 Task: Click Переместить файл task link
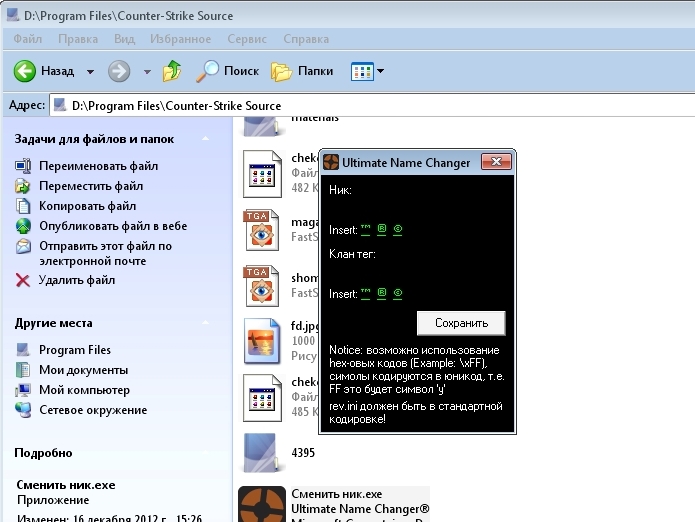click(x=91, y=186)
